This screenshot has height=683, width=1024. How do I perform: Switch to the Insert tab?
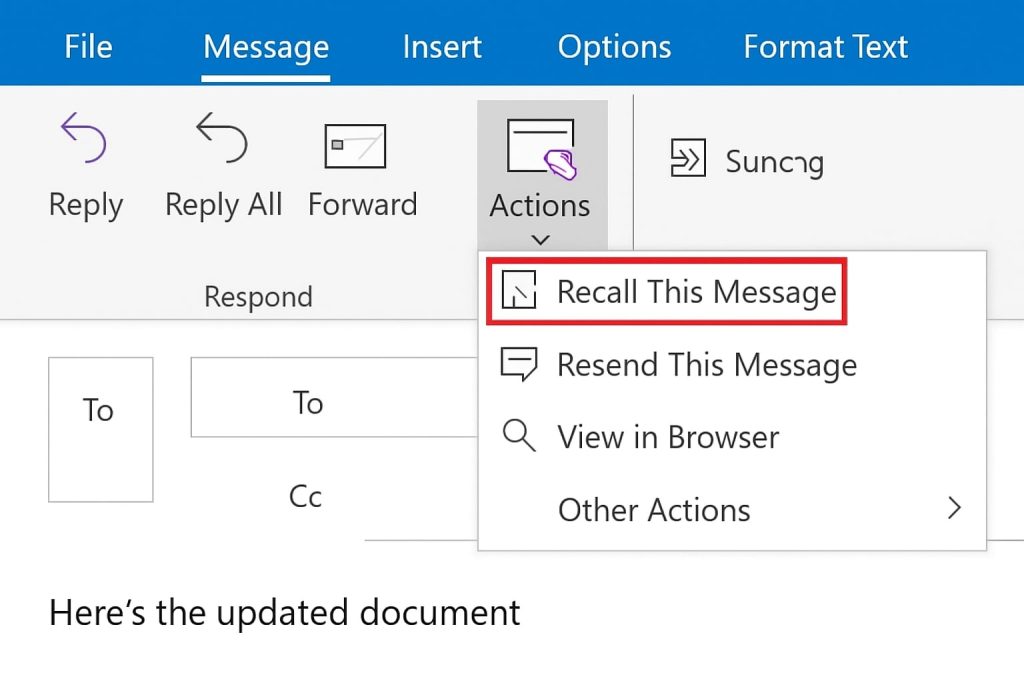click(x=442, y=46)
